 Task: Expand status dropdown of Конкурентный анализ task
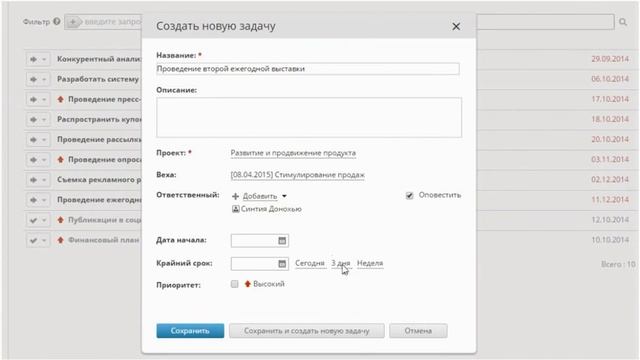(x=44, y=59)
